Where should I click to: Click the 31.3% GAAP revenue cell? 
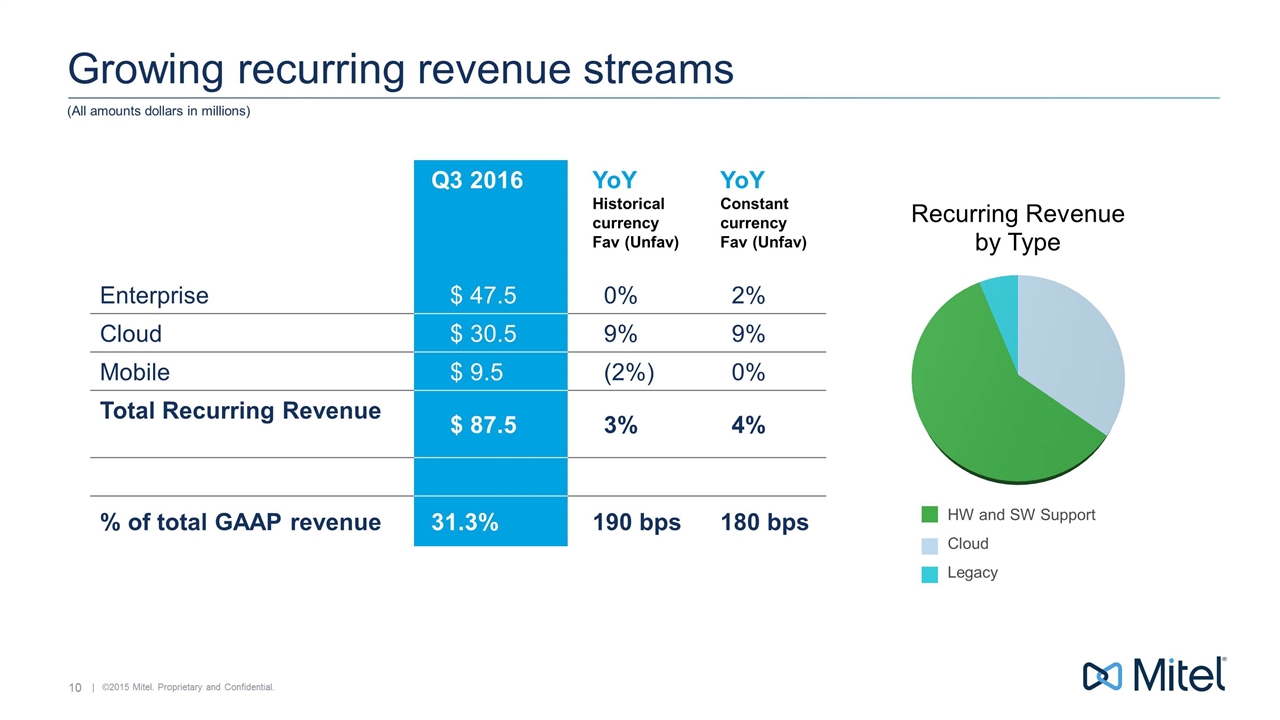[x=465, y=522]
